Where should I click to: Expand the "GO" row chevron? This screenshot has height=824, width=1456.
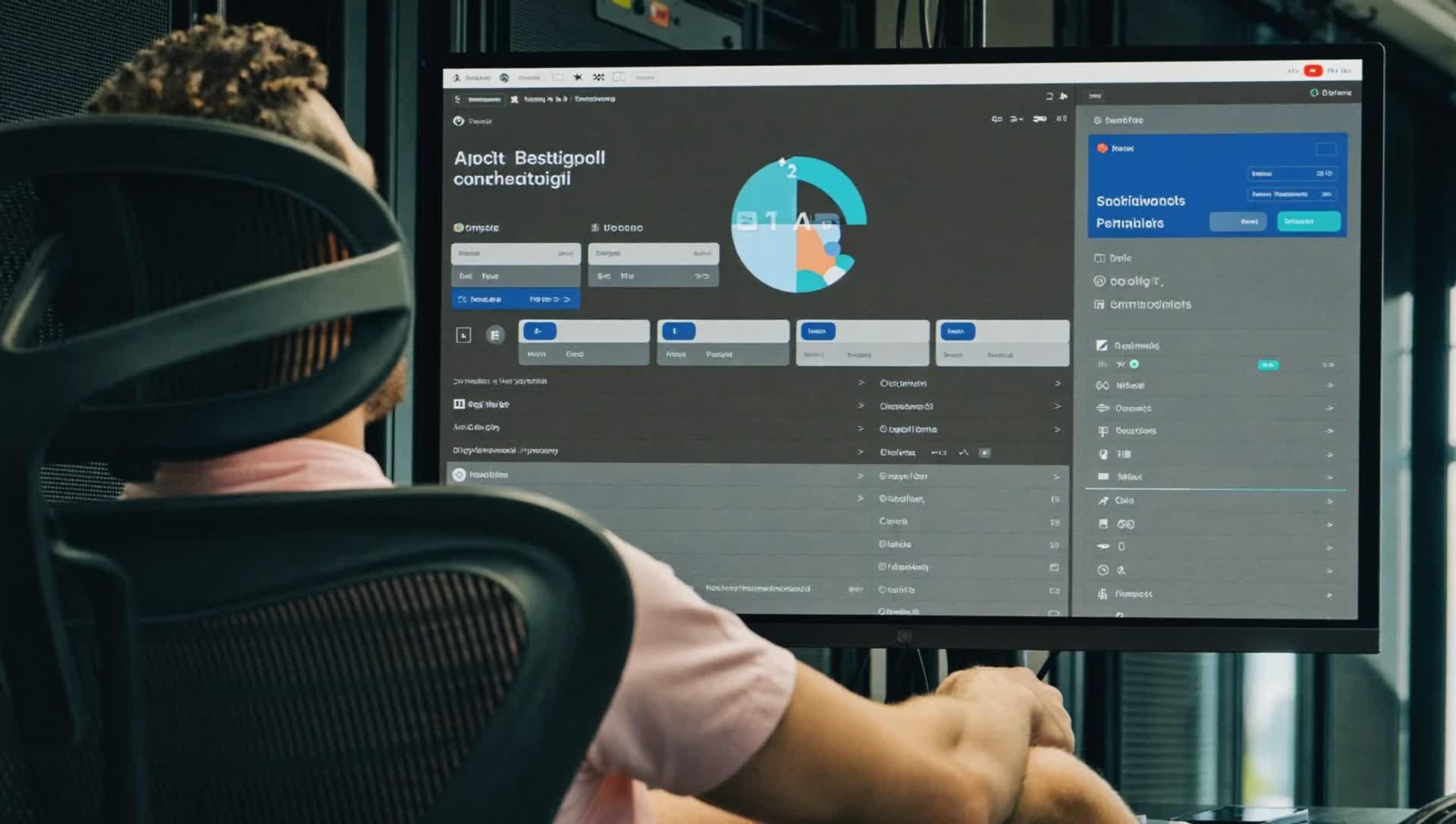point(1329,525)
